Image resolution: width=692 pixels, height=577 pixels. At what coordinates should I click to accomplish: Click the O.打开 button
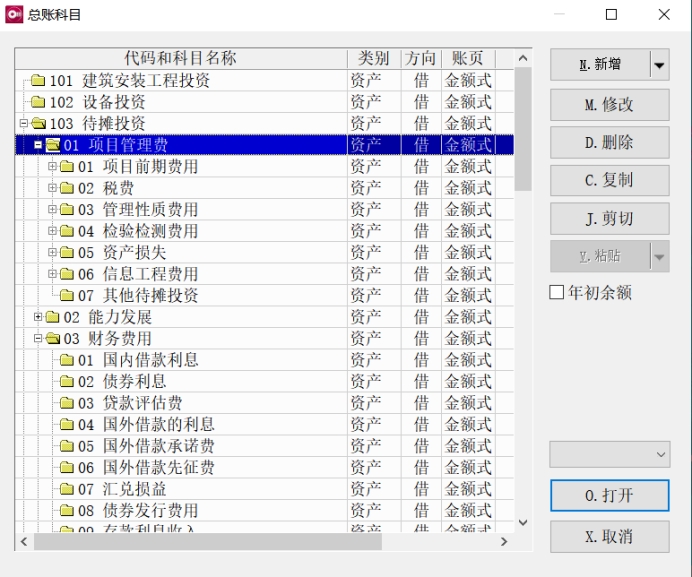pyautogui.click(x=609, y=496)
